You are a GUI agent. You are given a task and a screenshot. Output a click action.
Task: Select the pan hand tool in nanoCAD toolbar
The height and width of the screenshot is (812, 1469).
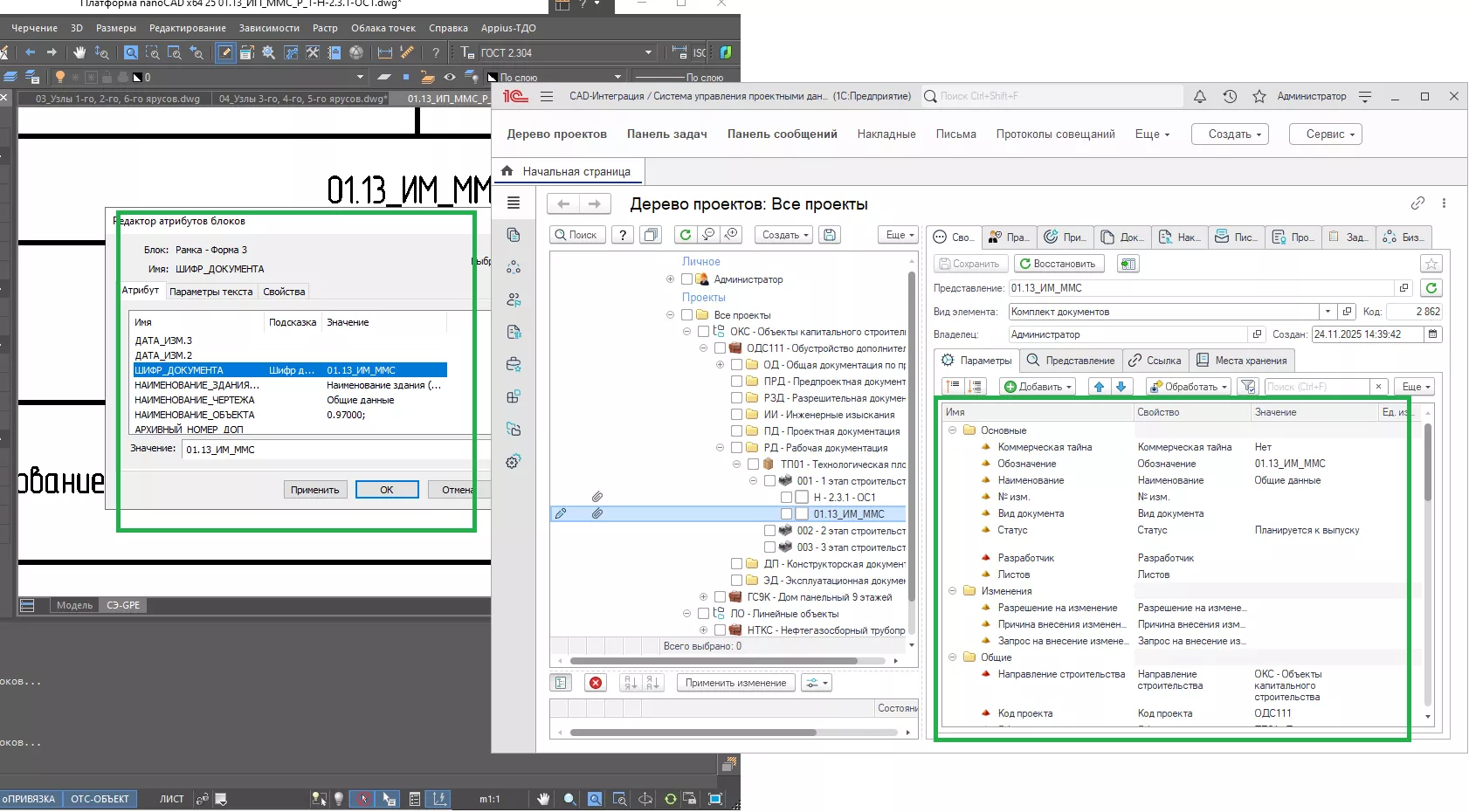79,52
